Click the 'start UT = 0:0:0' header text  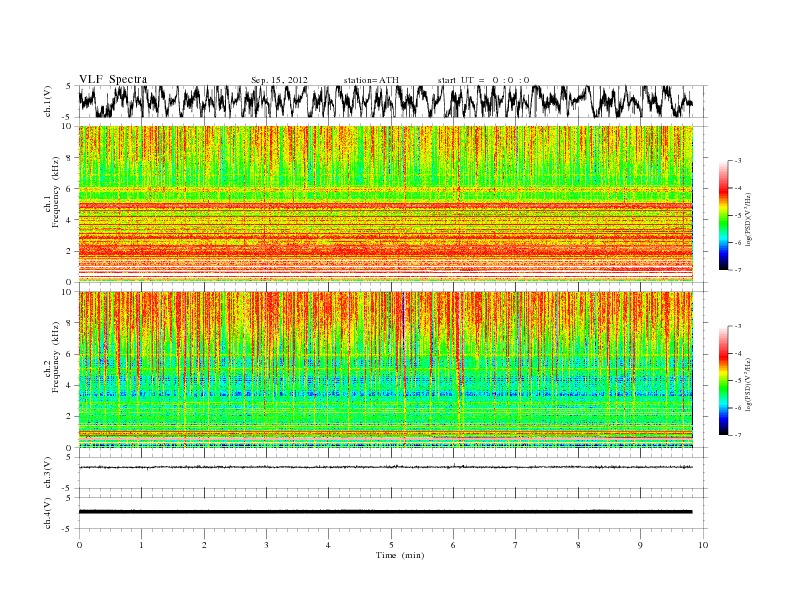(x=483, y=80)
